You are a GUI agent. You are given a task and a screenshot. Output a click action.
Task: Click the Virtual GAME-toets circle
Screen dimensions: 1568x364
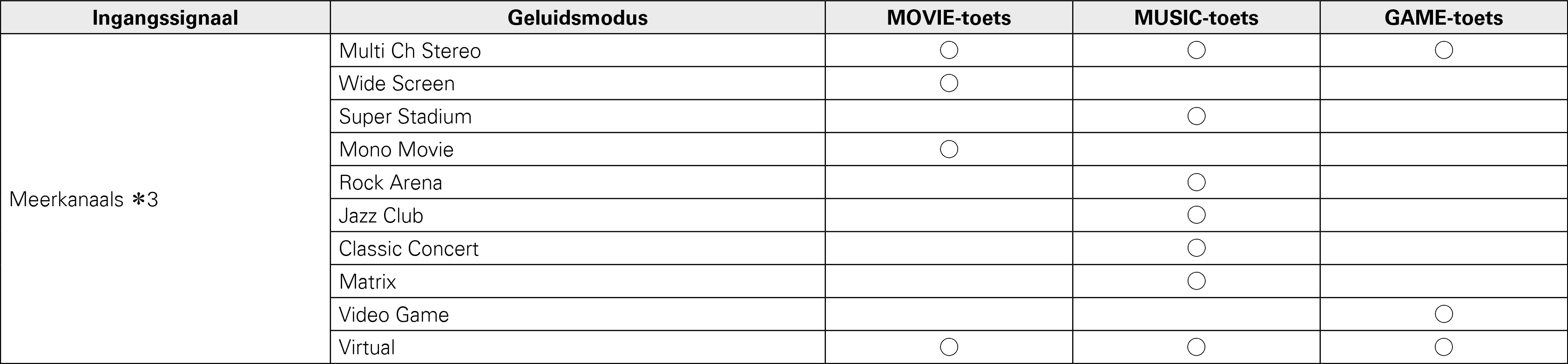tap(1444, 347)
